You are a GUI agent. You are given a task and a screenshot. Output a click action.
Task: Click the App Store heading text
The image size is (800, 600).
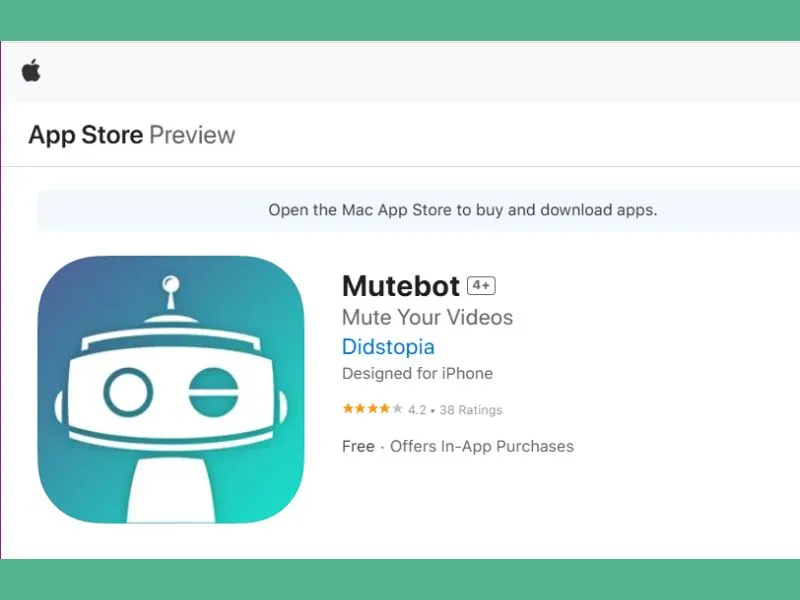click(x=86, y=135)
